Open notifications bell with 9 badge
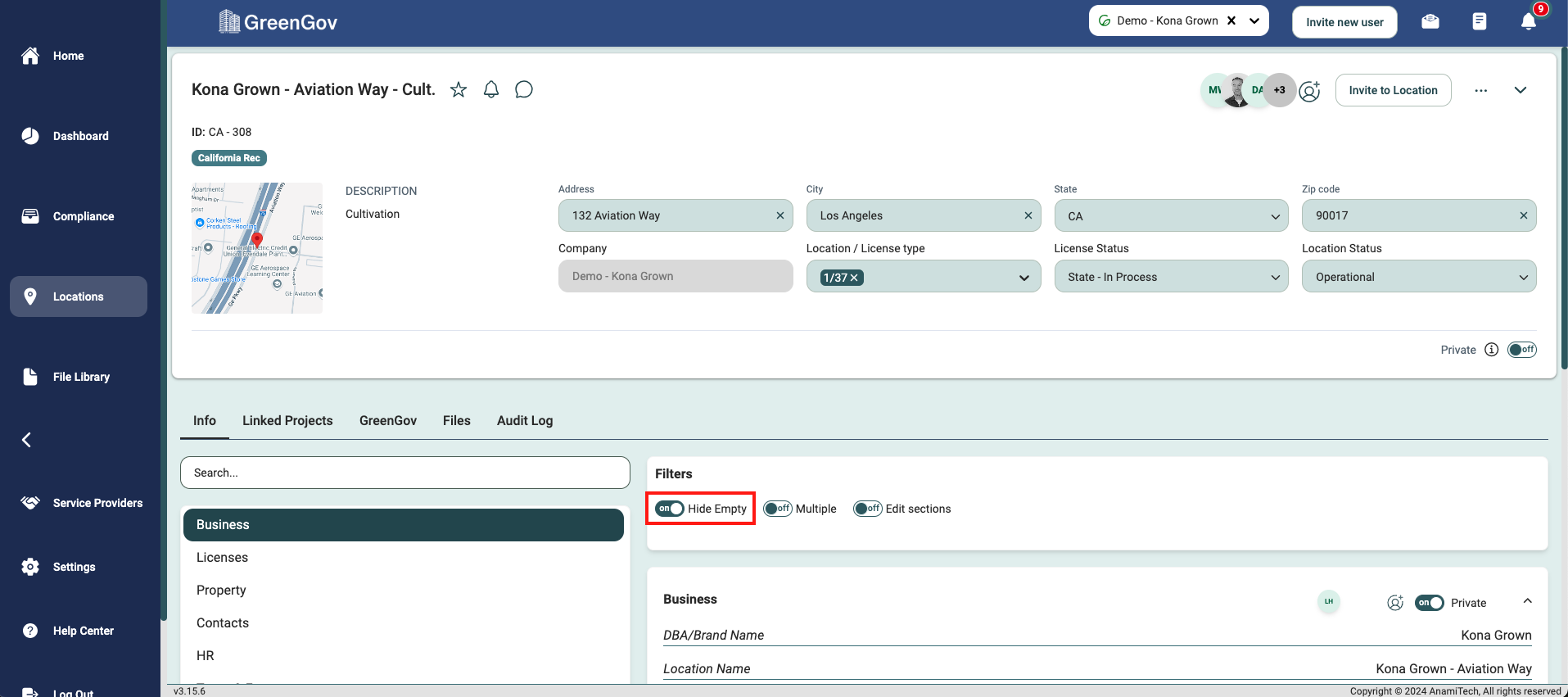 click(1529, 20)
